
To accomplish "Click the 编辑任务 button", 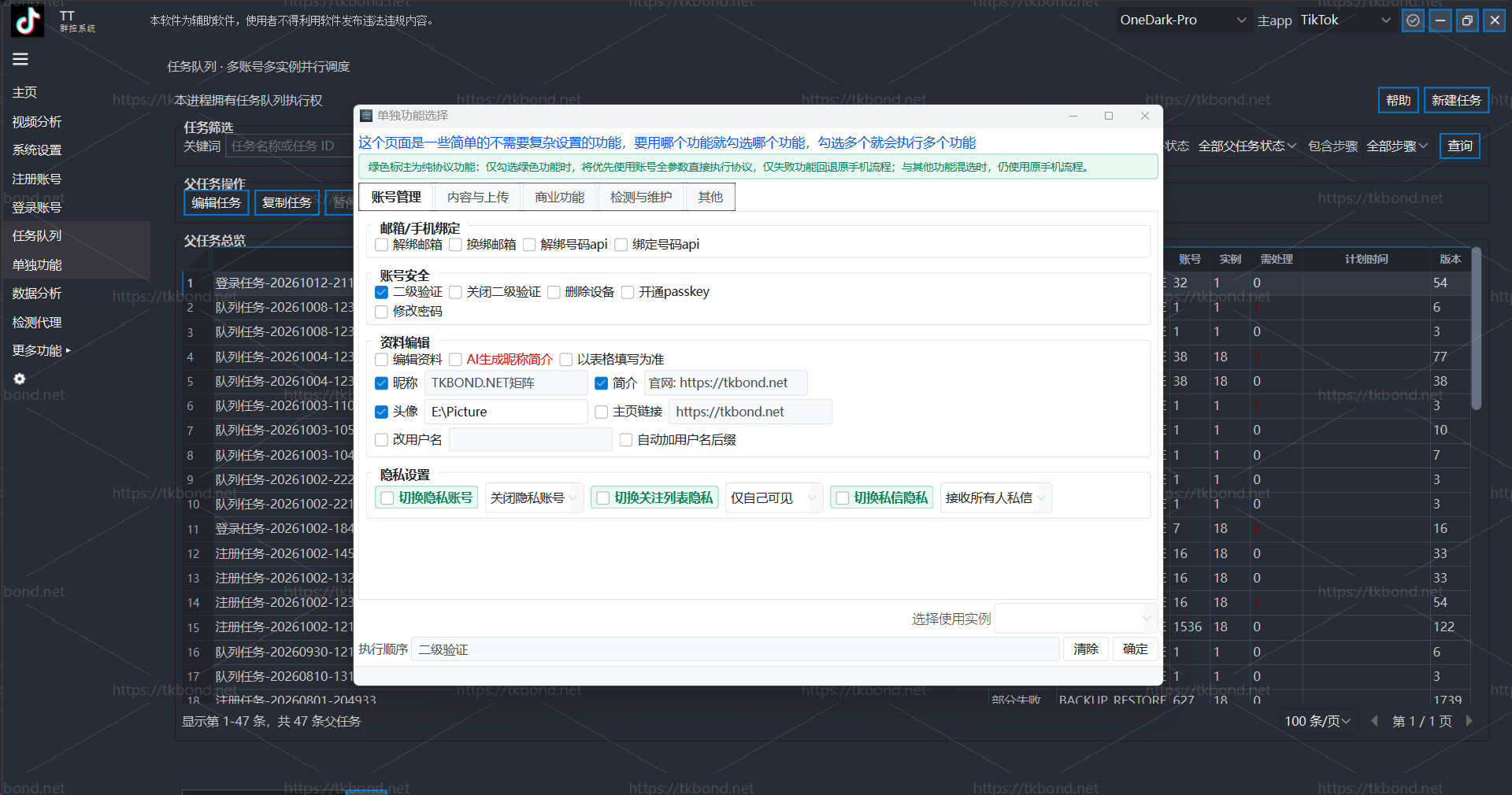I will [x=217, y=203].
